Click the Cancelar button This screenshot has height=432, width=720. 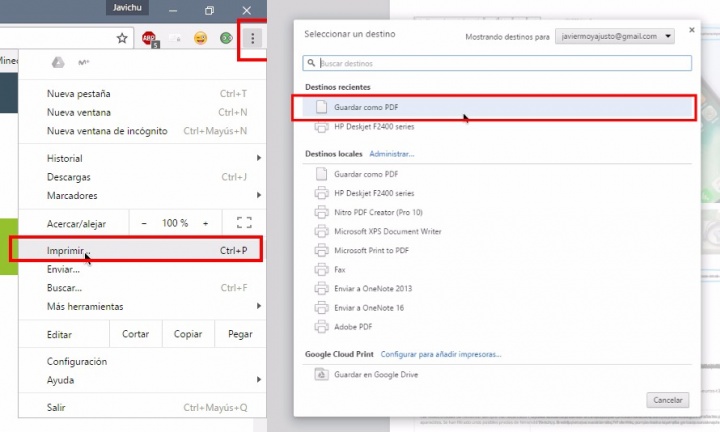[668, 400]
